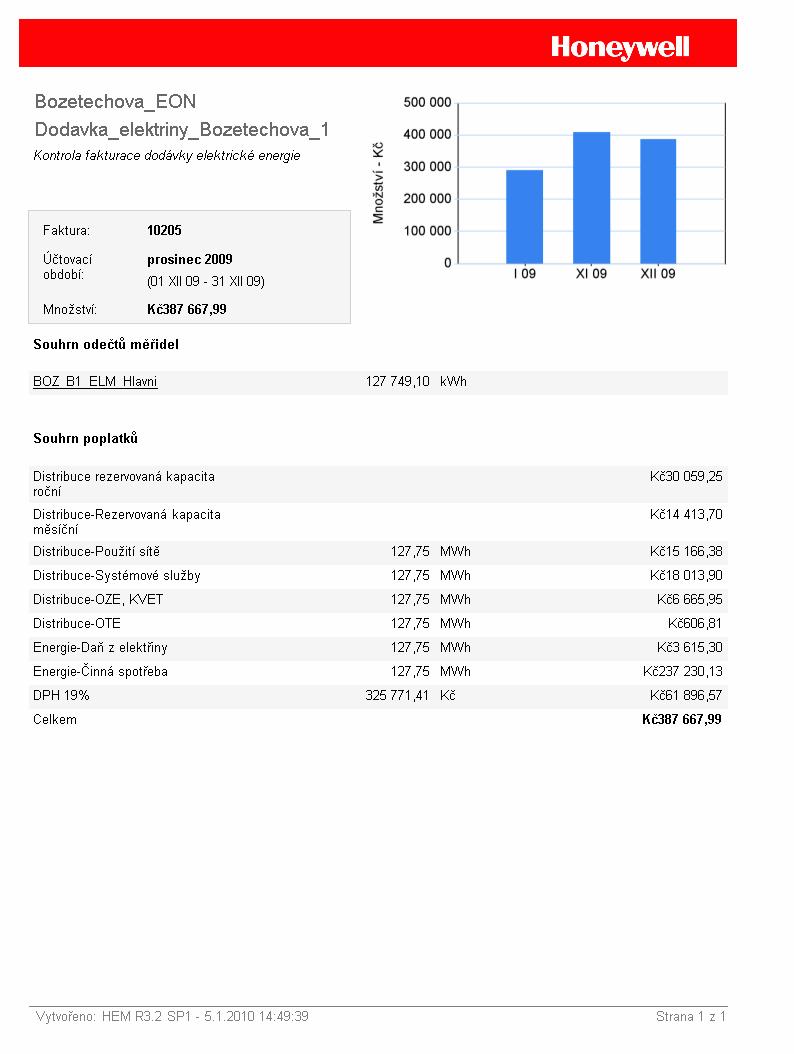Viewport: 794px width, 1054px height.
Task: Click amount Kč606,81
Action: click(694, 624)
